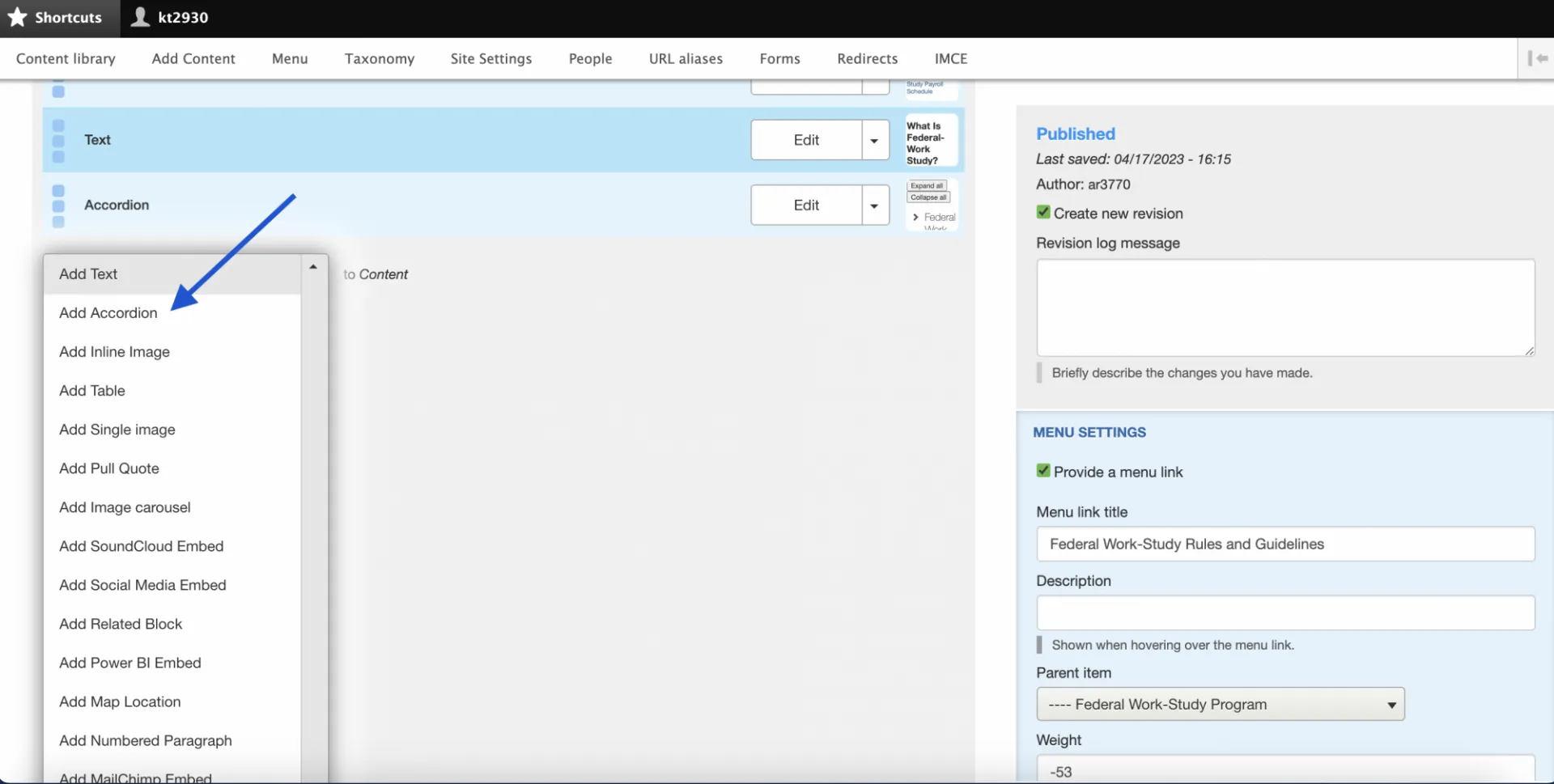This screenshot has height=784, width=1554.
Task: Collapse the Add paragraph list arrow
Action: click(313, 267)
